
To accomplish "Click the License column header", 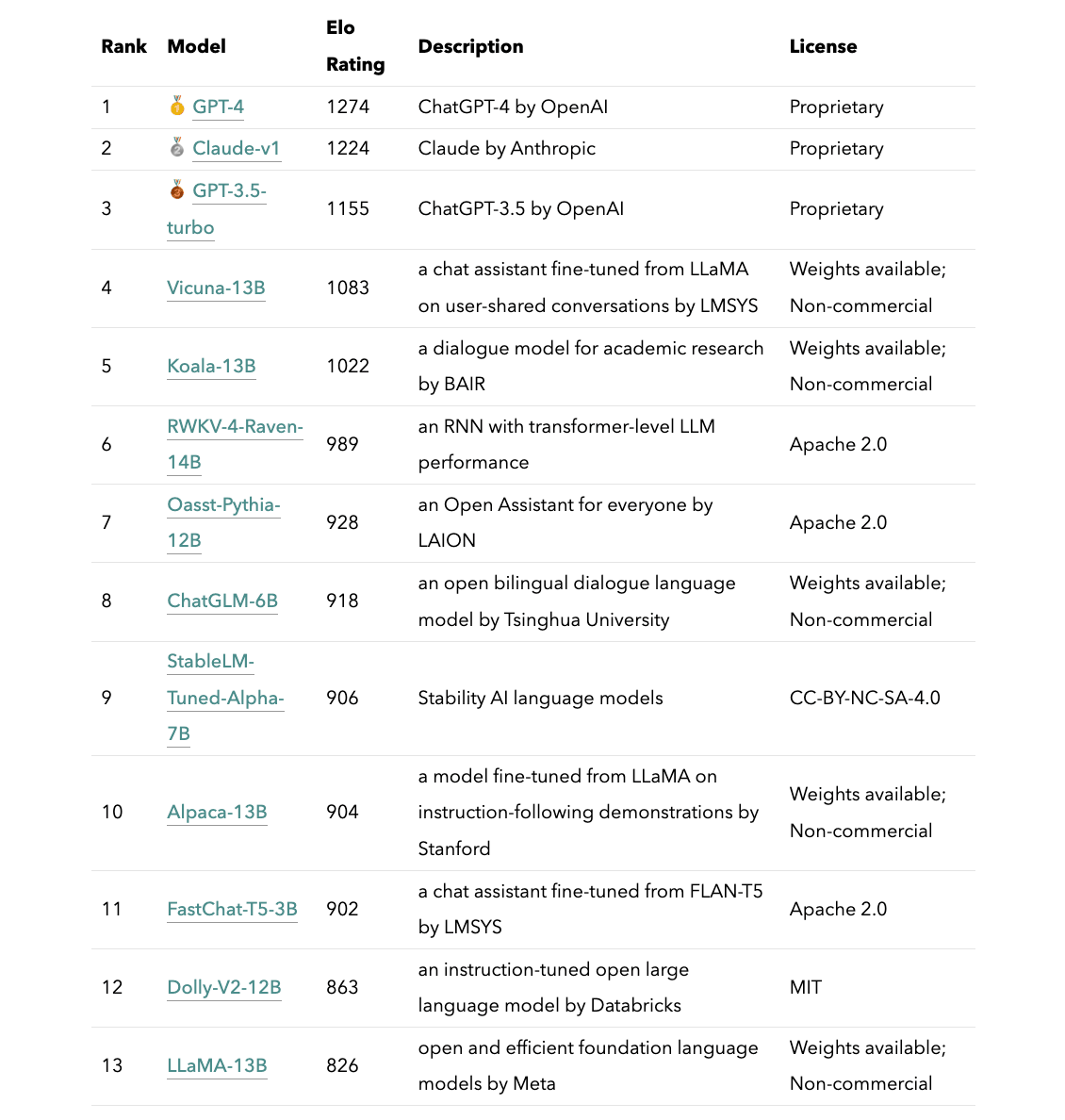I will (823, 46).
